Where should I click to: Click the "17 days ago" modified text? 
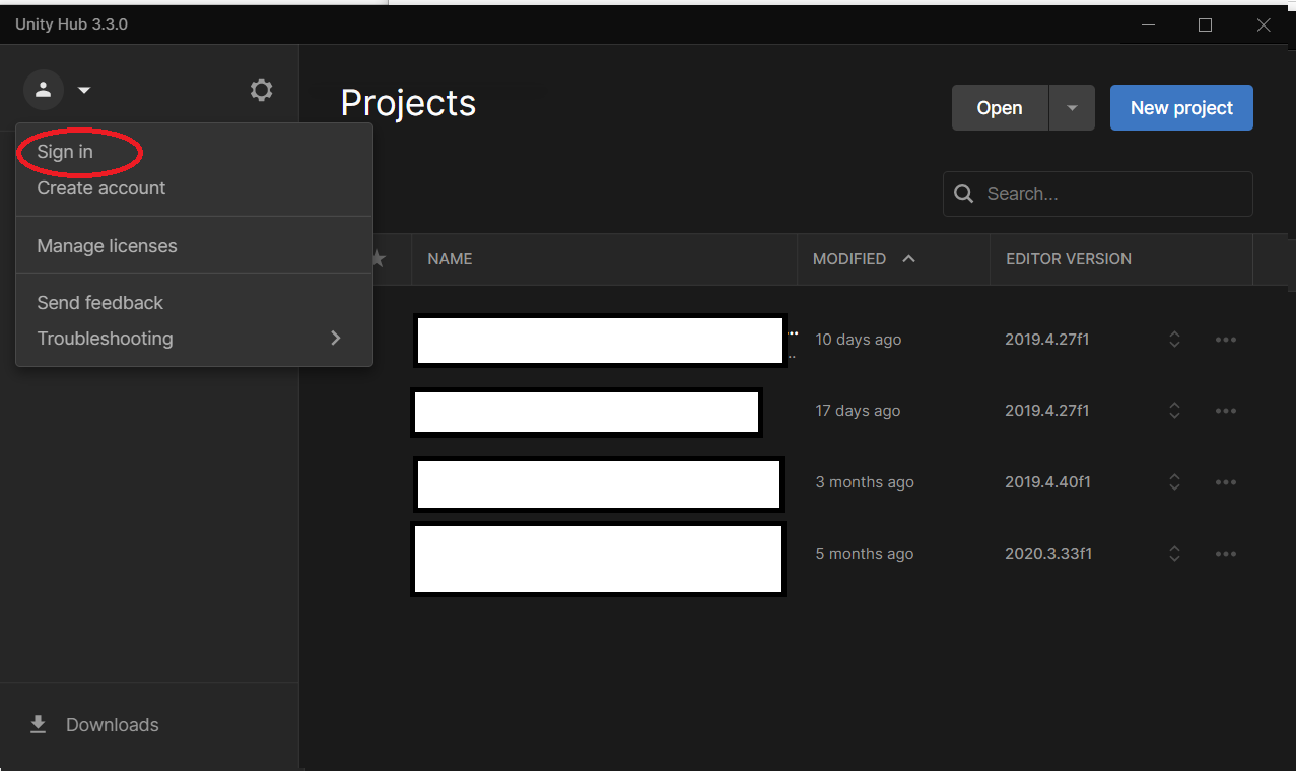click(x=858, y=411)
